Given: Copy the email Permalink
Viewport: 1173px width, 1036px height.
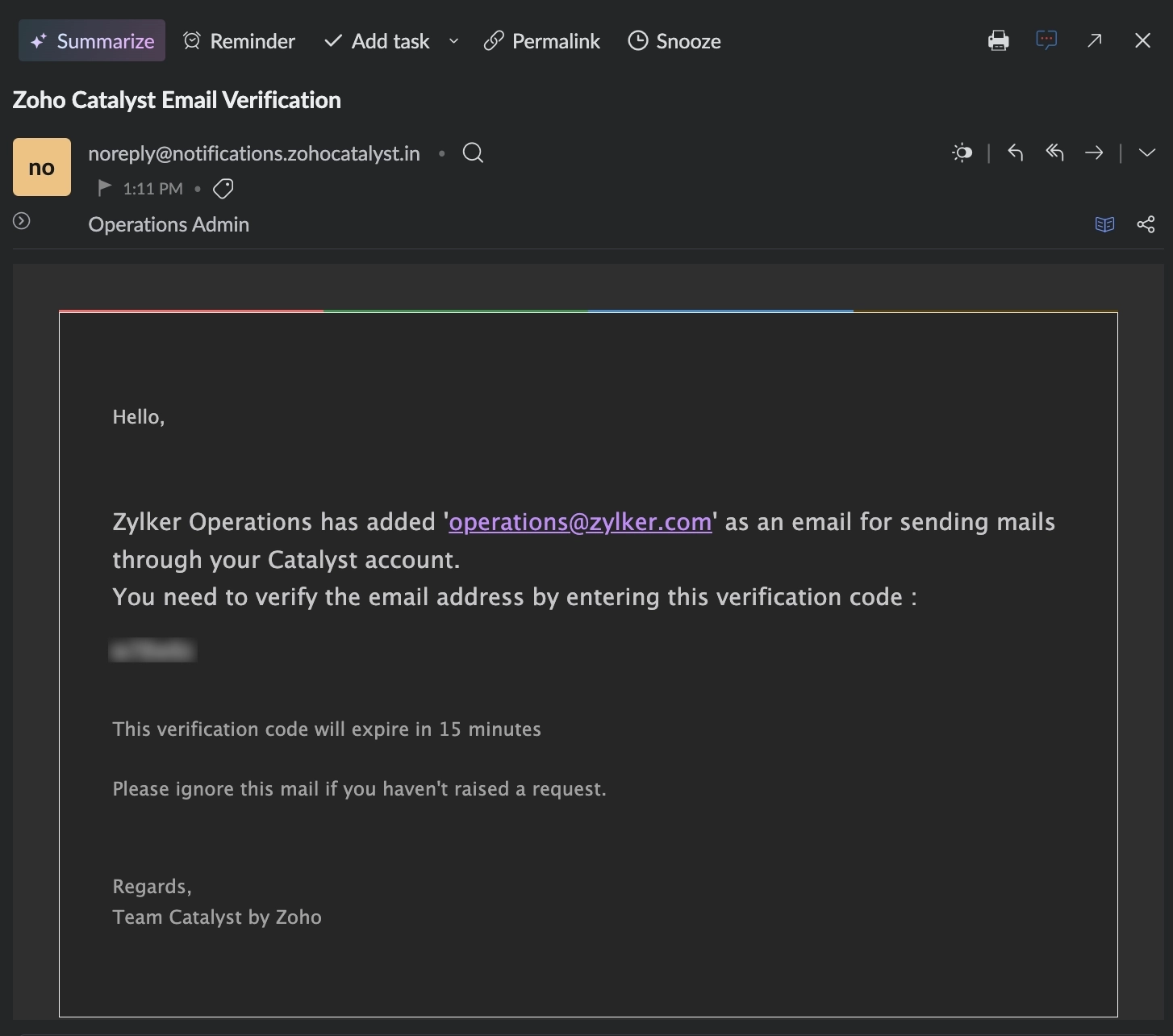Looking at the screenshot, I should [541, 41].
